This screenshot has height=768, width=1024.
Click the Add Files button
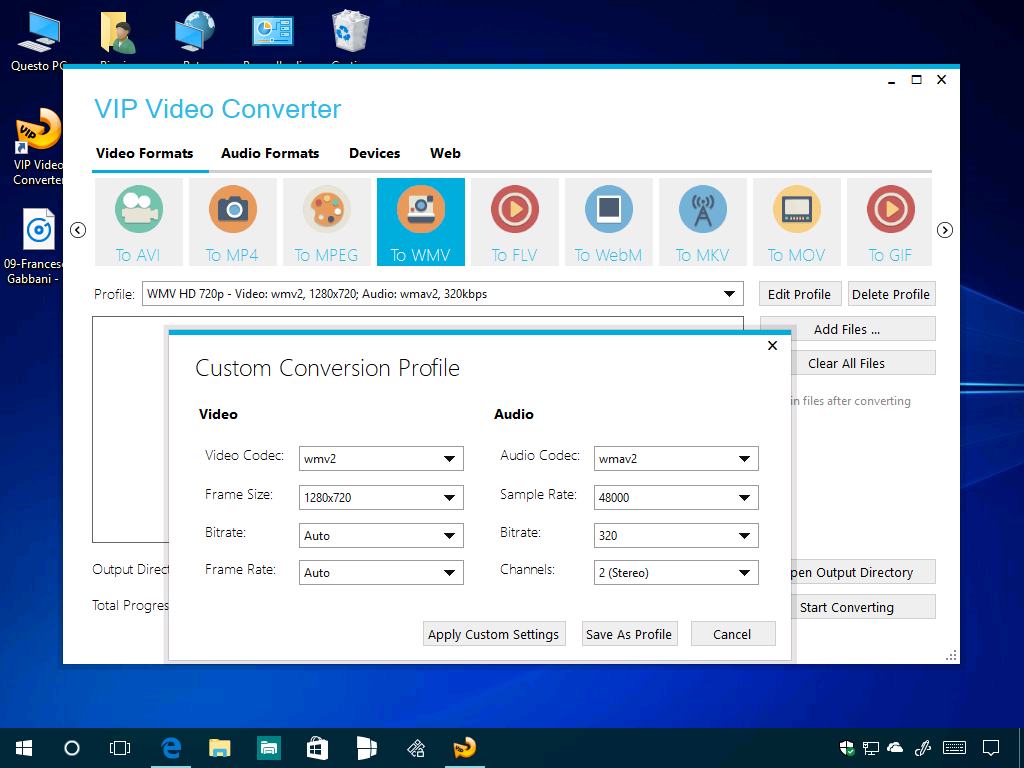[848, 329]
